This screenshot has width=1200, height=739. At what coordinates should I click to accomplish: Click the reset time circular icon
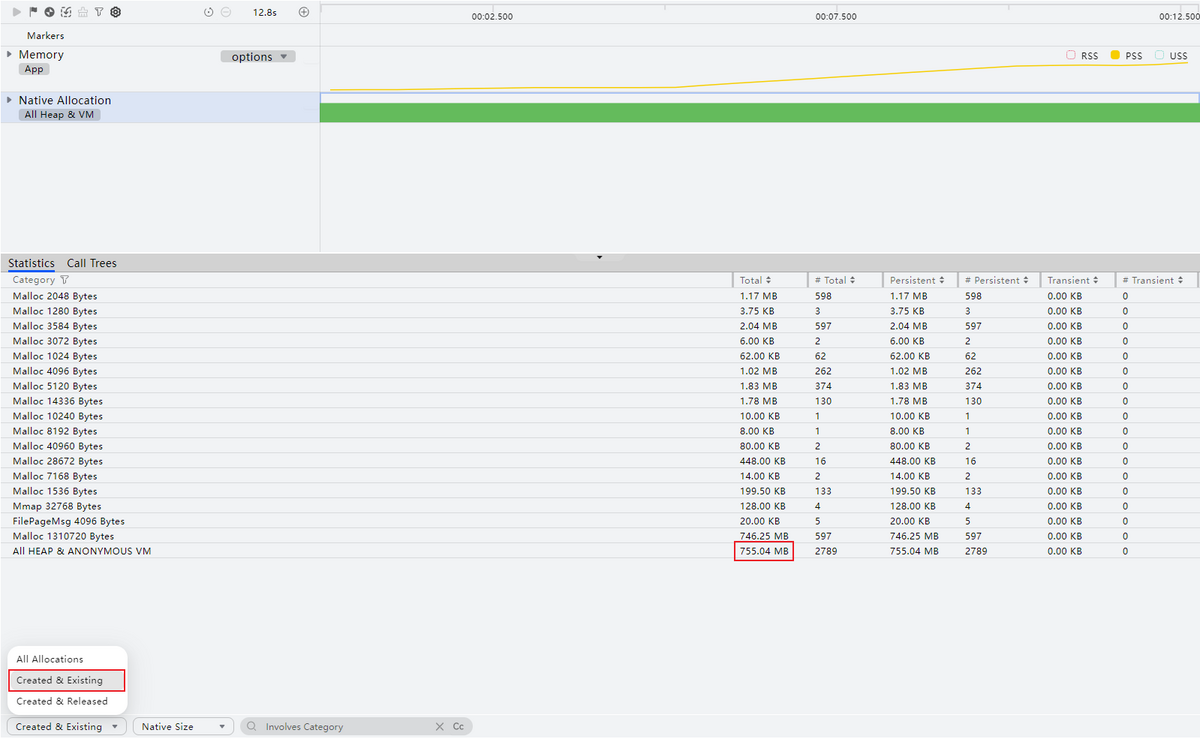click(208, 12)
